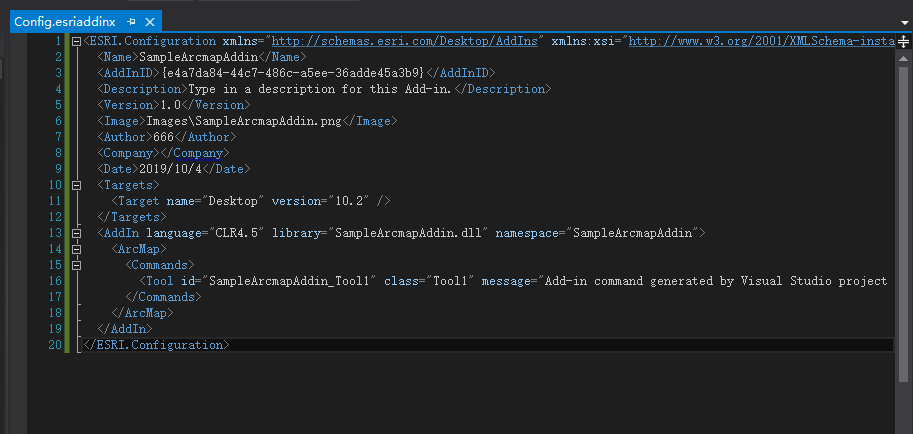Collapse the Targets element outline
This screenshot has width=913, height=434.
[x=76, y=185]
